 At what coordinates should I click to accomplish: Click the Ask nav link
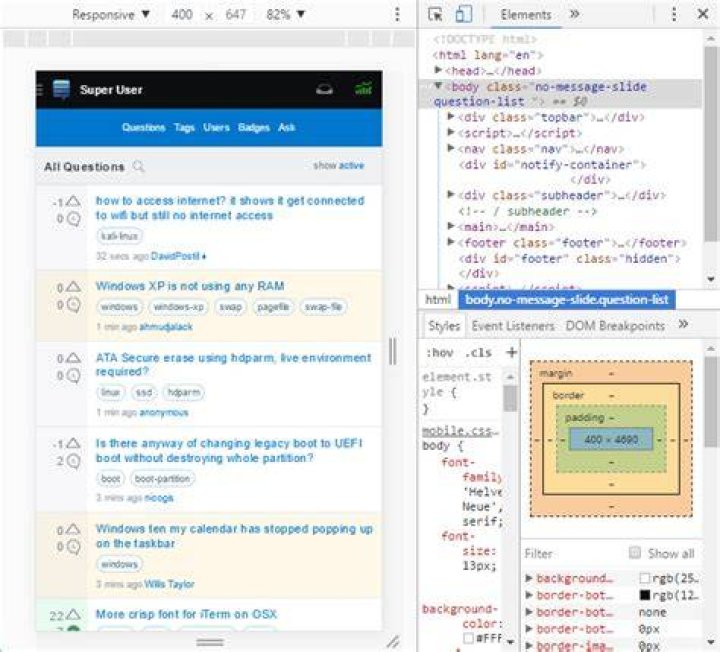click(x=286, y=127)
